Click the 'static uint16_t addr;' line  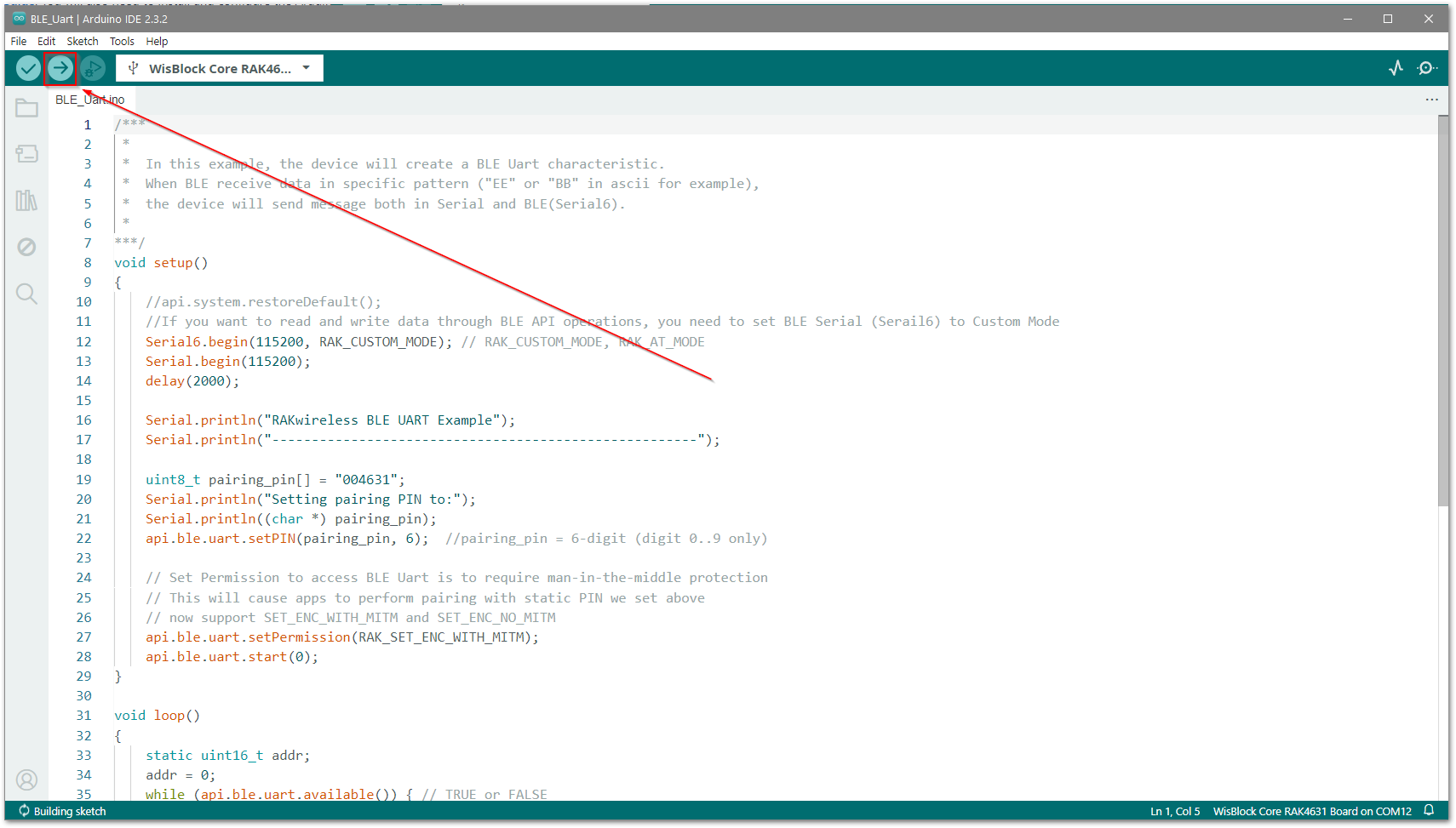pyautogui.click(x=228, y=756)
